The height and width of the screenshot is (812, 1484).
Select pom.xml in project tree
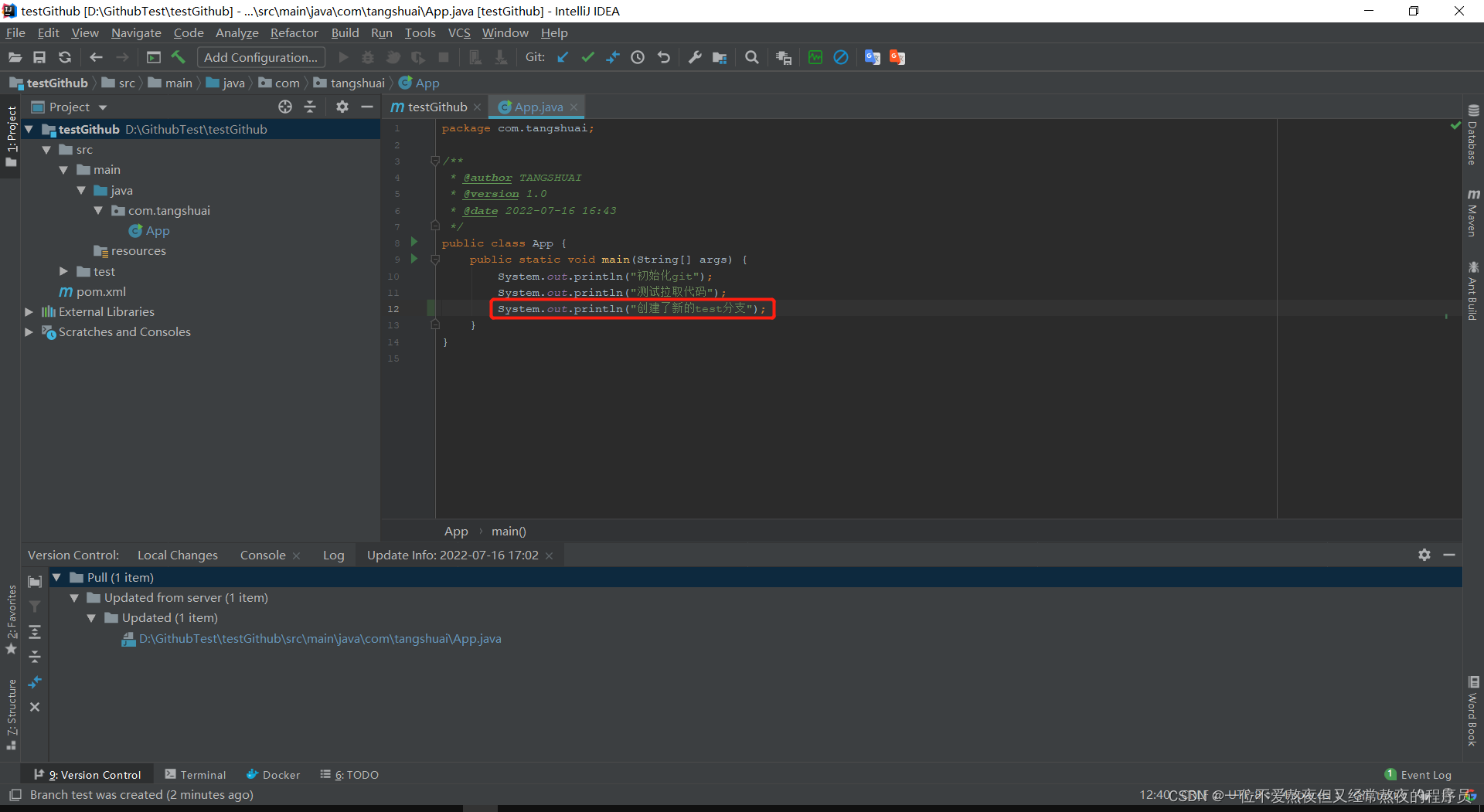(x=100, y=291)
